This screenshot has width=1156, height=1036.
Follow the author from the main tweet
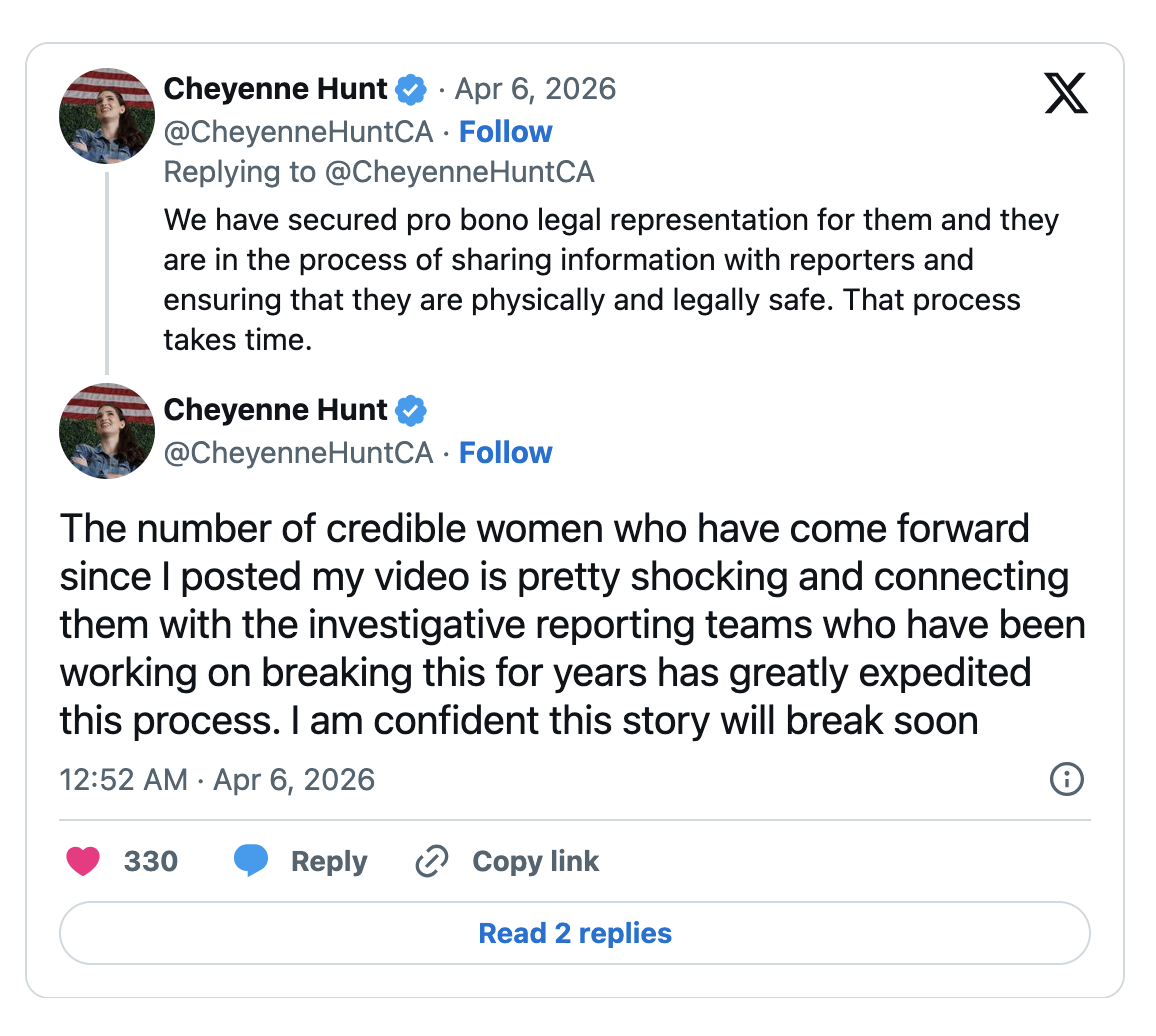tap(505, 453)
